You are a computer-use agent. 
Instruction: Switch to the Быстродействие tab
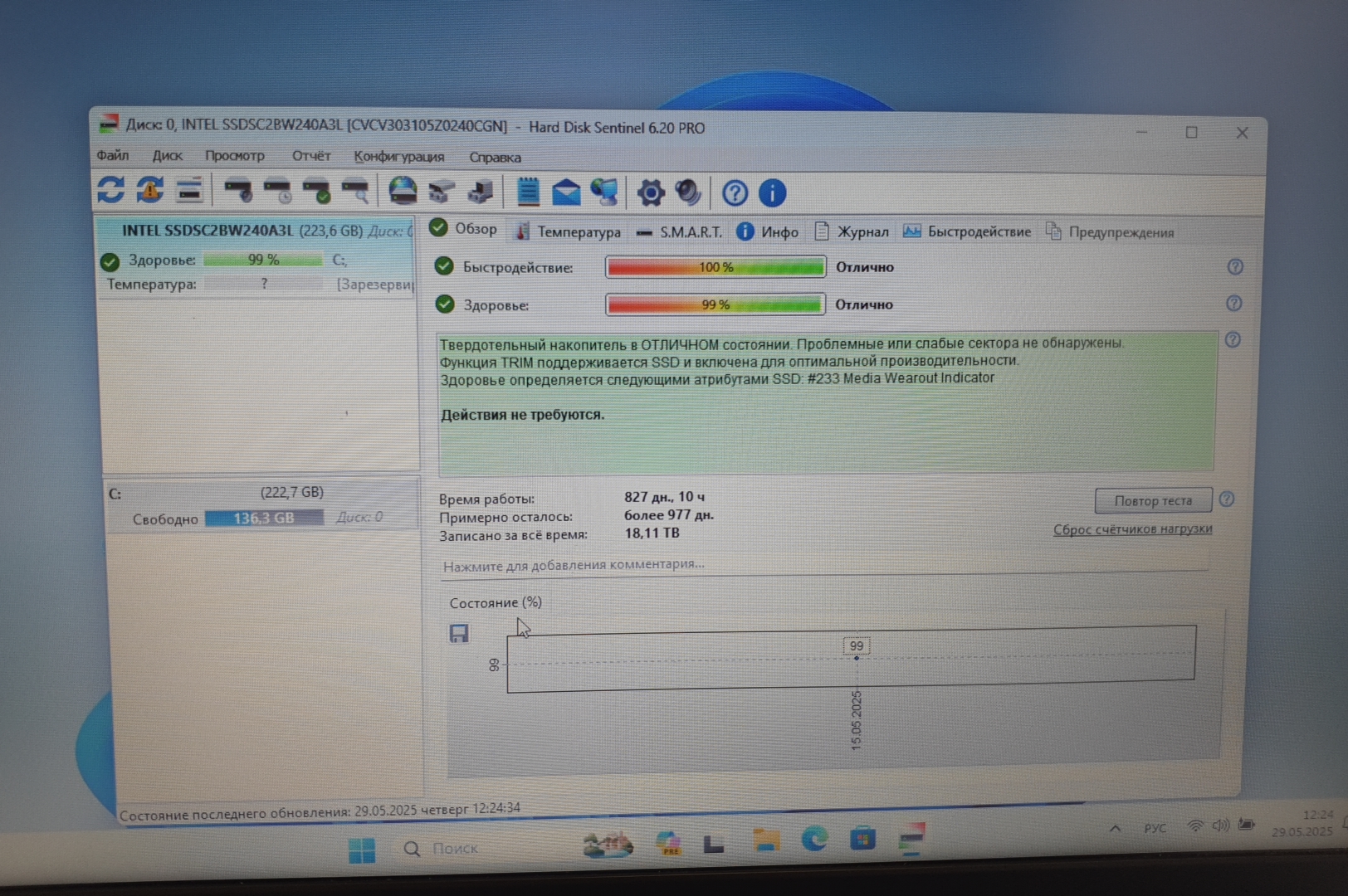click(967, 231)
